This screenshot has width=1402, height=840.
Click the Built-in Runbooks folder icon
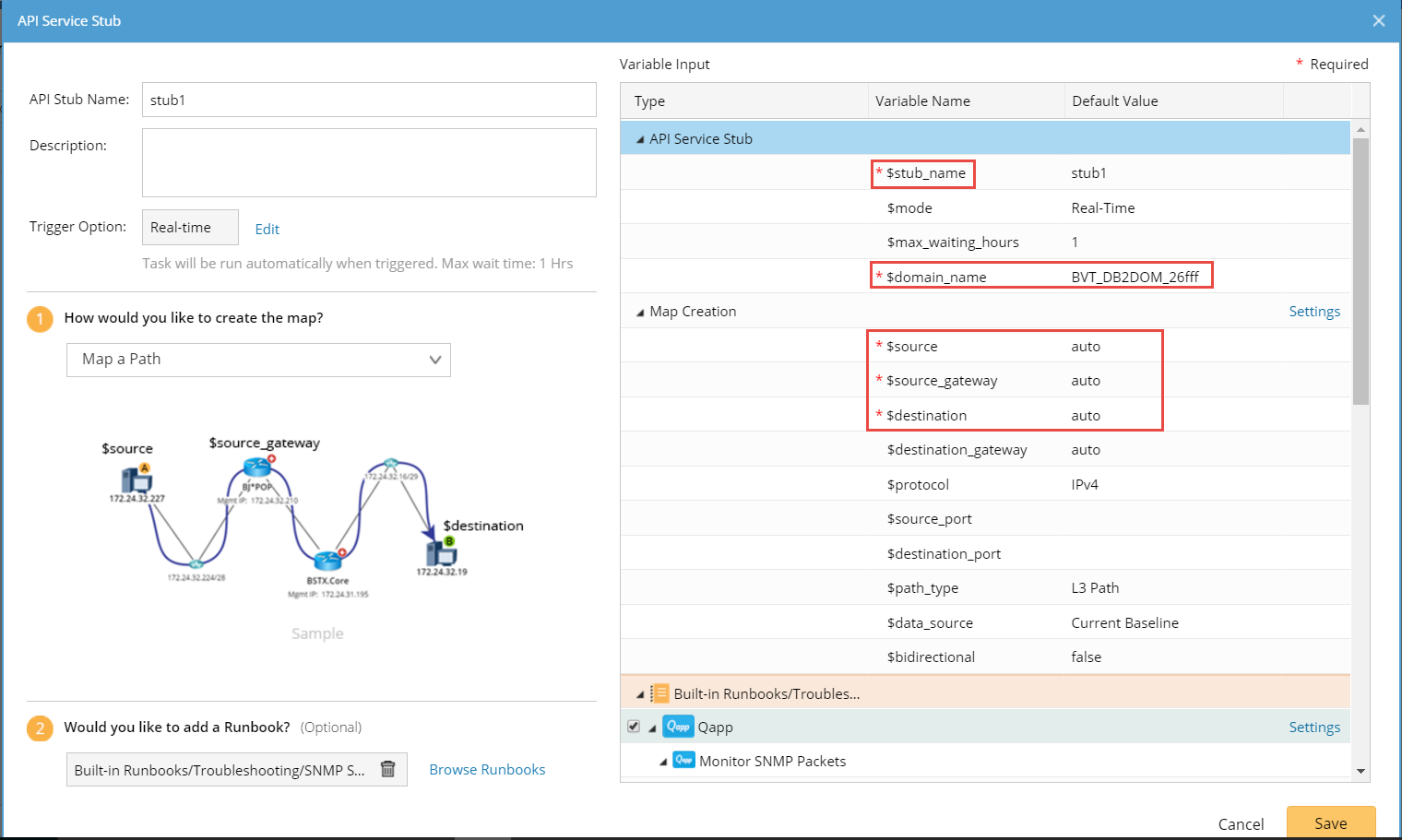[x=659, y=693]
